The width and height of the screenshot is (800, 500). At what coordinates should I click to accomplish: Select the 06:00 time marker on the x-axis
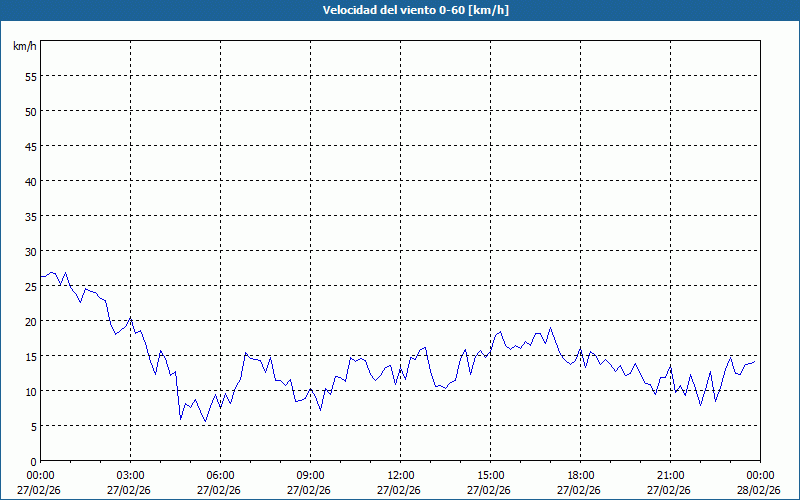coord(220,475)
